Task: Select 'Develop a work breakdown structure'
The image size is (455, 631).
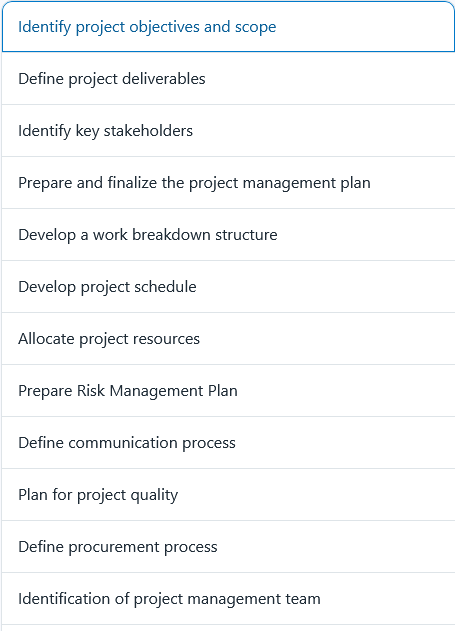Action: click(x=228, y=234)
